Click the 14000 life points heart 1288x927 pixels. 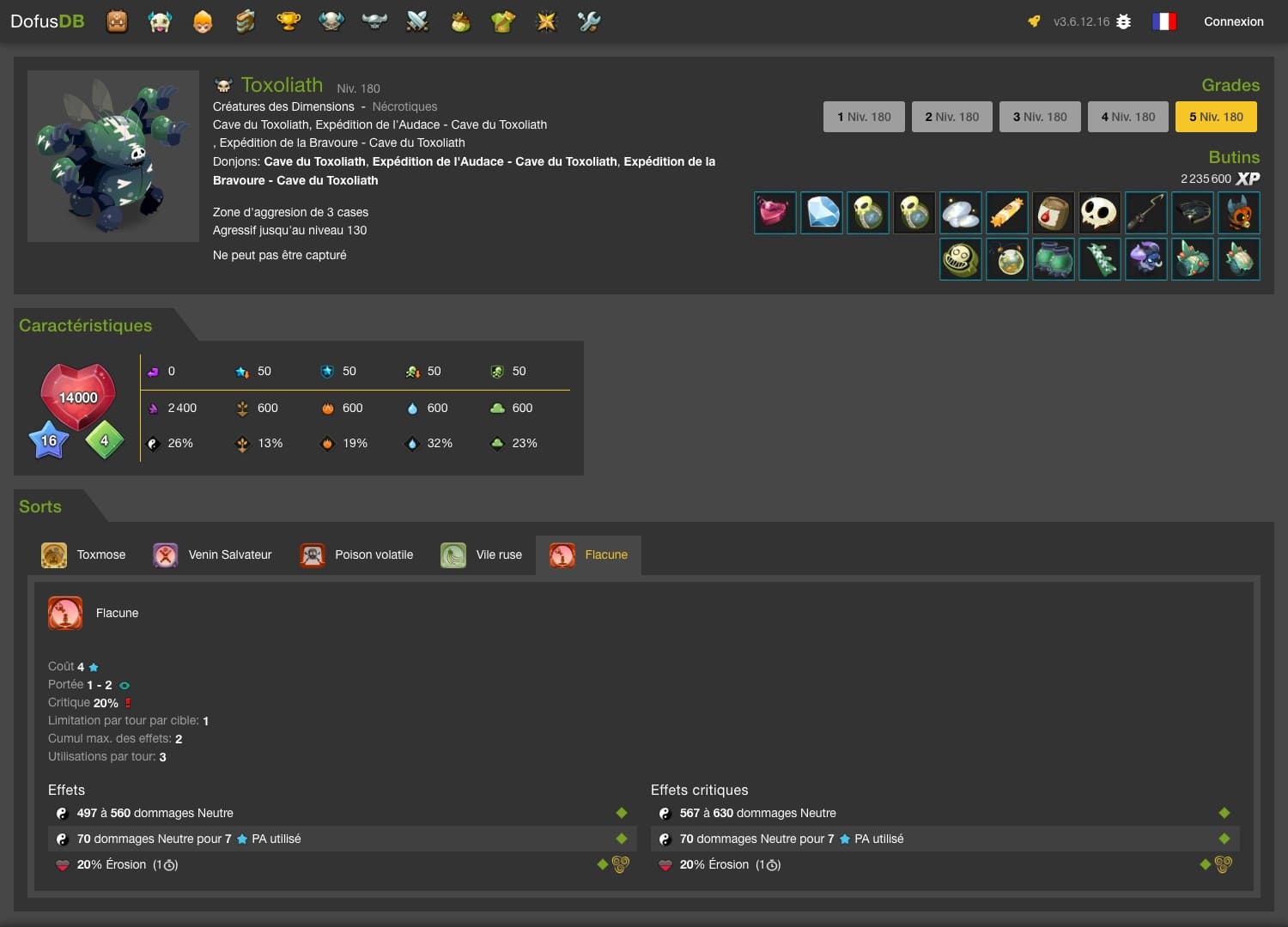click(x=78, y=397)
